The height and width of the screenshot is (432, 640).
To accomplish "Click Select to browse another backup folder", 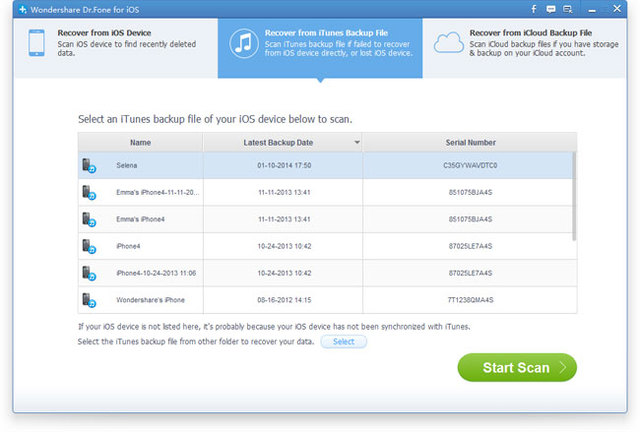I will [344, 342].
